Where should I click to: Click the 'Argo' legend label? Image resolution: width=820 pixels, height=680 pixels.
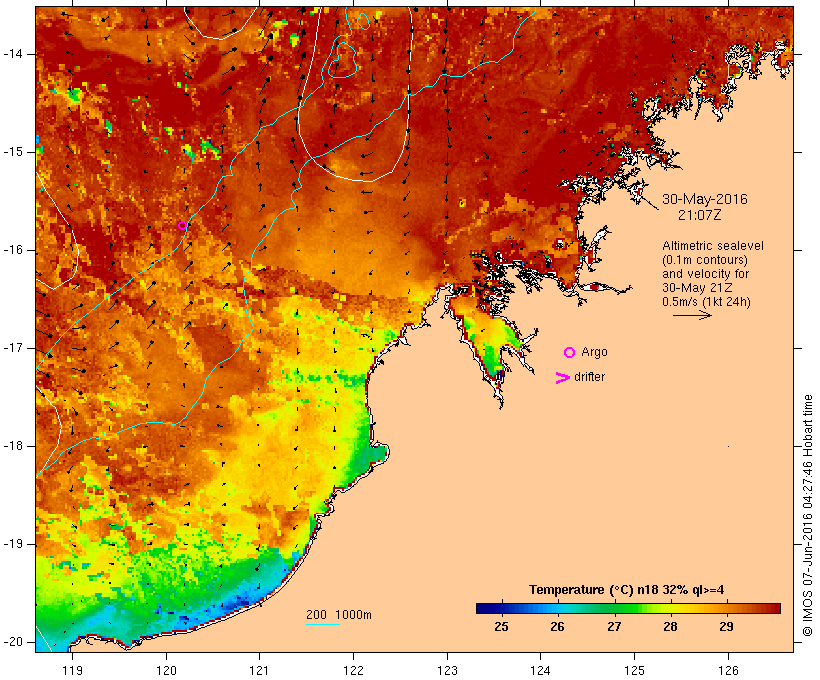tap(594, 352)
